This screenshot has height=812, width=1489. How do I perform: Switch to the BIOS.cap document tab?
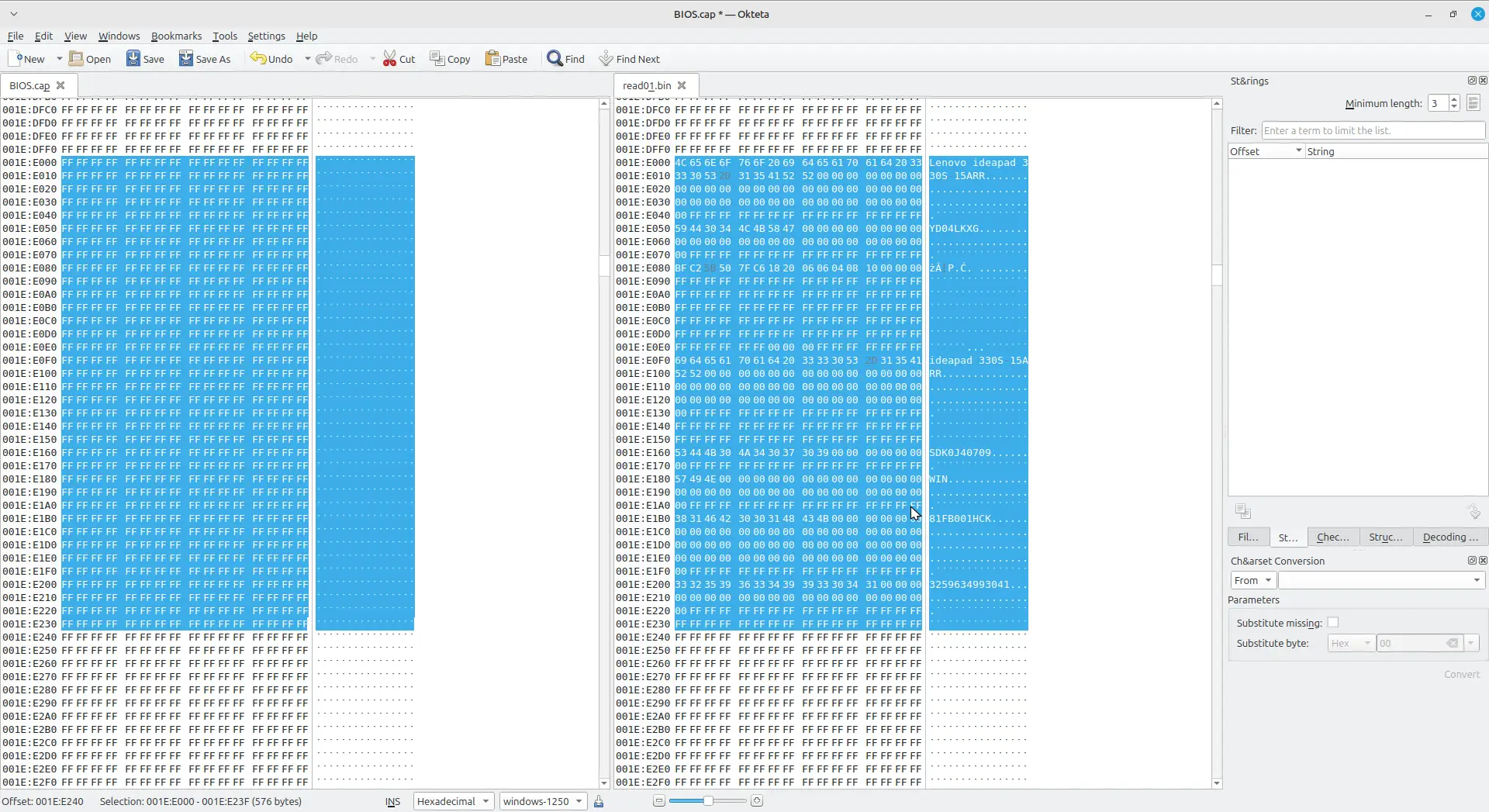coord(29,85)
